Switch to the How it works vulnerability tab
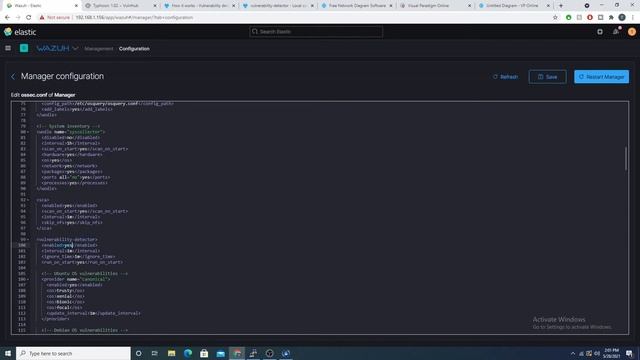The height and width of the screenshot is (360, 640). pos(199,6)
